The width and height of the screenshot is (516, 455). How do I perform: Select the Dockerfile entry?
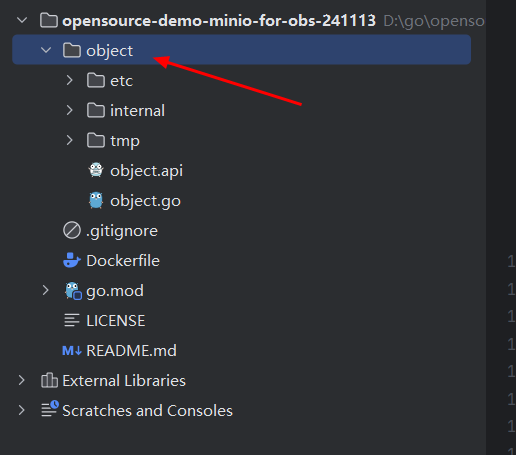coord(123,261)
